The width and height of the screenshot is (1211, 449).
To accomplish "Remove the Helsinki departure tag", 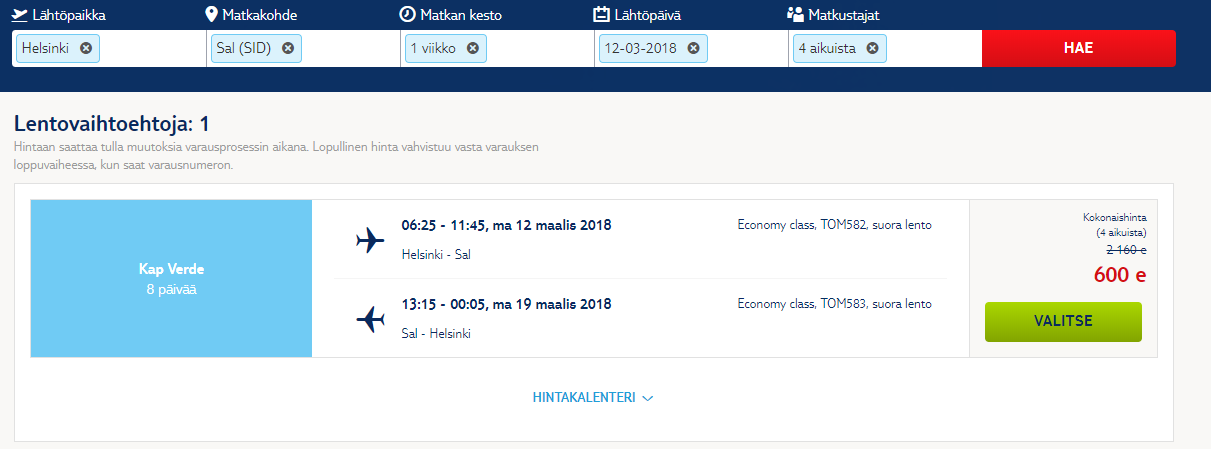I will pos(85,48).
